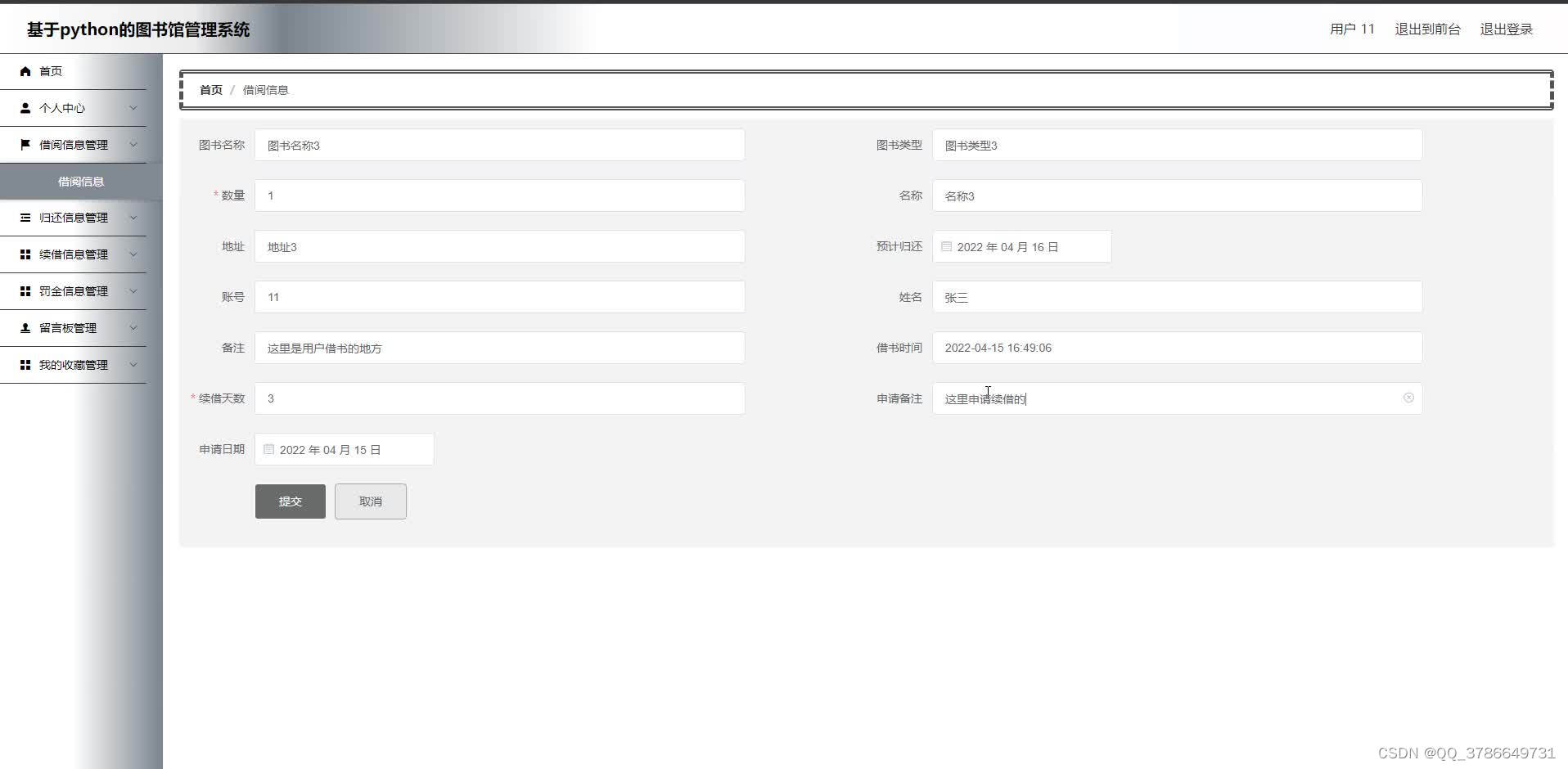Open 个人中心 sidebar menu
Screen dimensions: 1568x769
(74, 108)
